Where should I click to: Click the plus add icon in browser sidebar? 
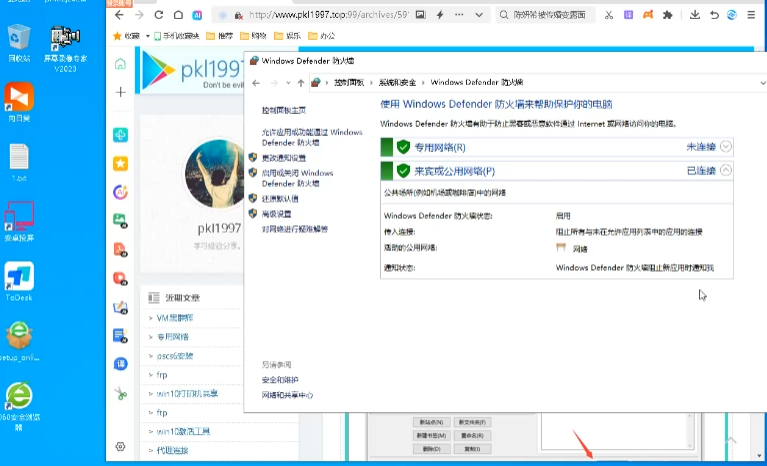(120, 92)
